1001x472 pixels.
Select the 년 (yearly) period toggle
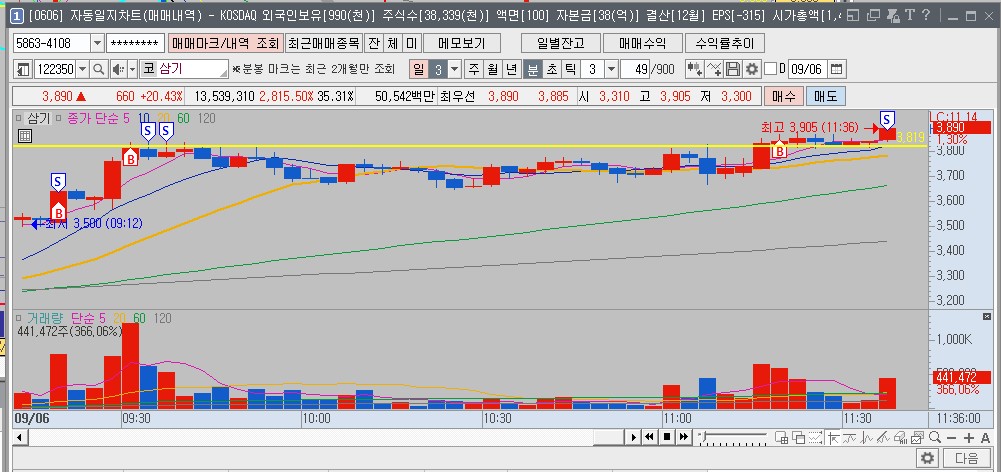coord(512,69)
